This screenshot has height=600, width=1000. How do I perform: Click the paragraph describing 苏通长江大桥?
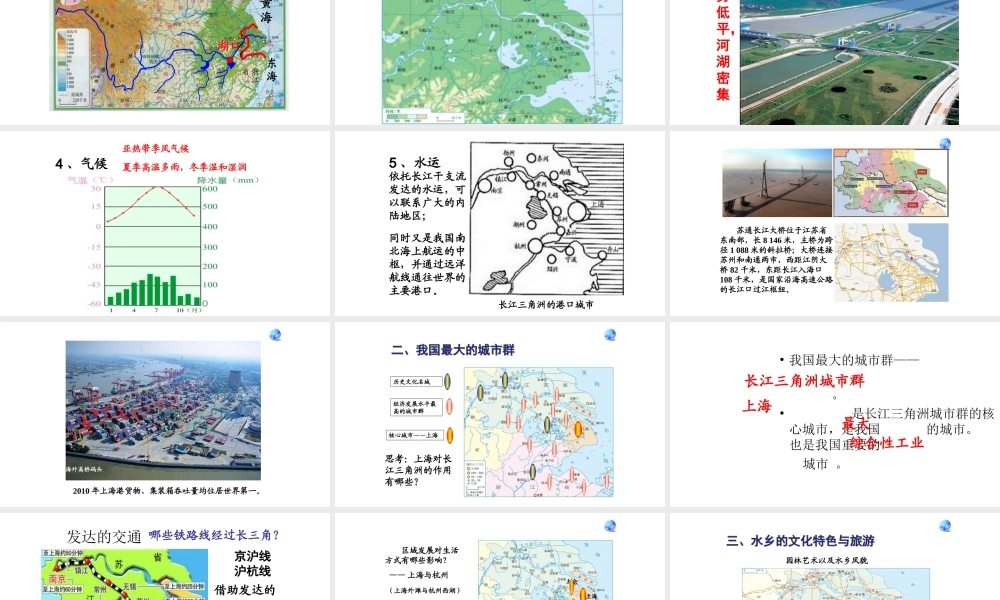776,260
